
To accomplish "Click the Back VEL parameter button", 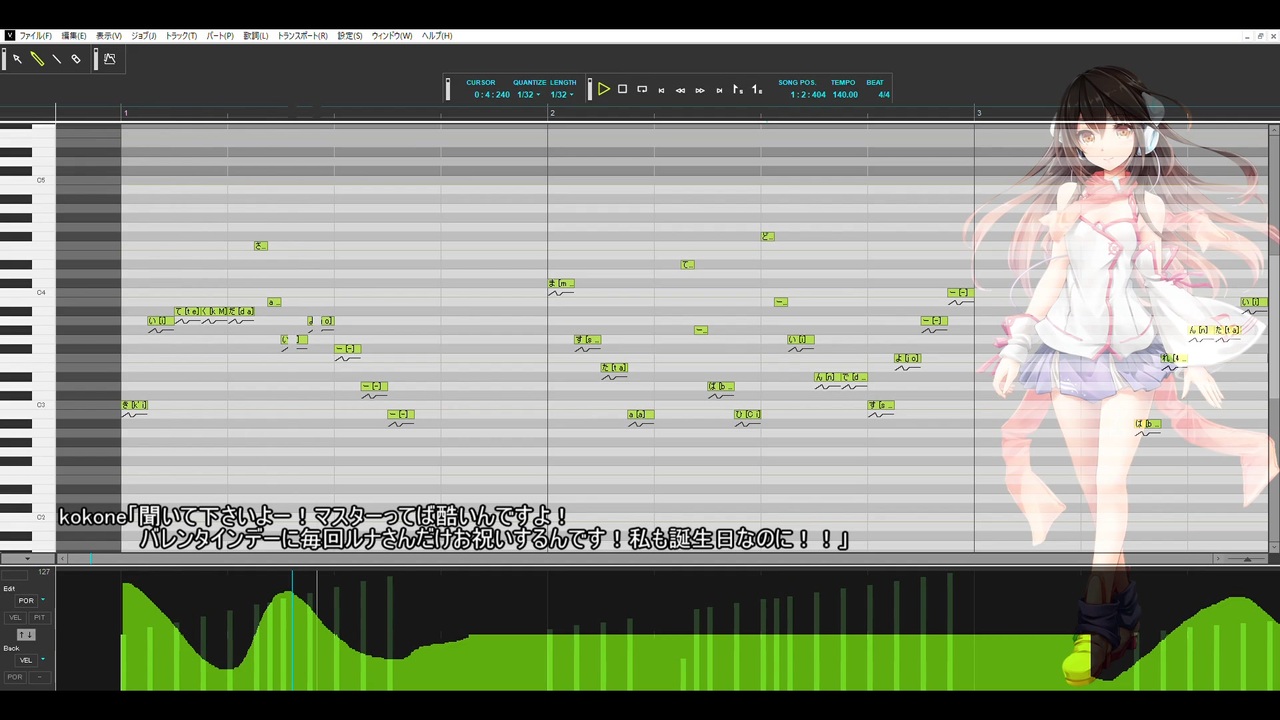I will click(26, 660).
